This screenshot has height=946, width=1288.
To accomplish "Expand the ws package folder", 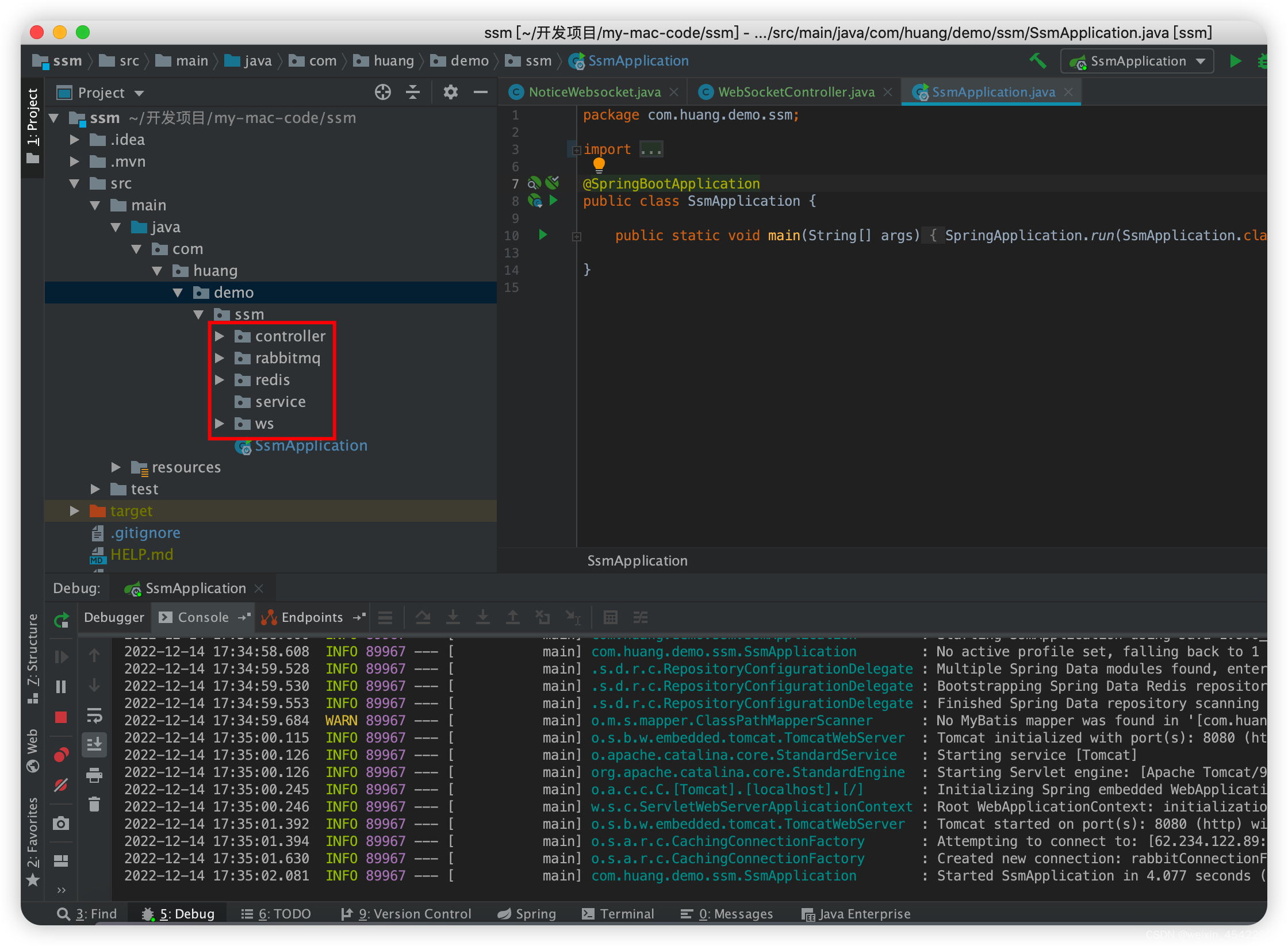I will [x=221, y=423].
